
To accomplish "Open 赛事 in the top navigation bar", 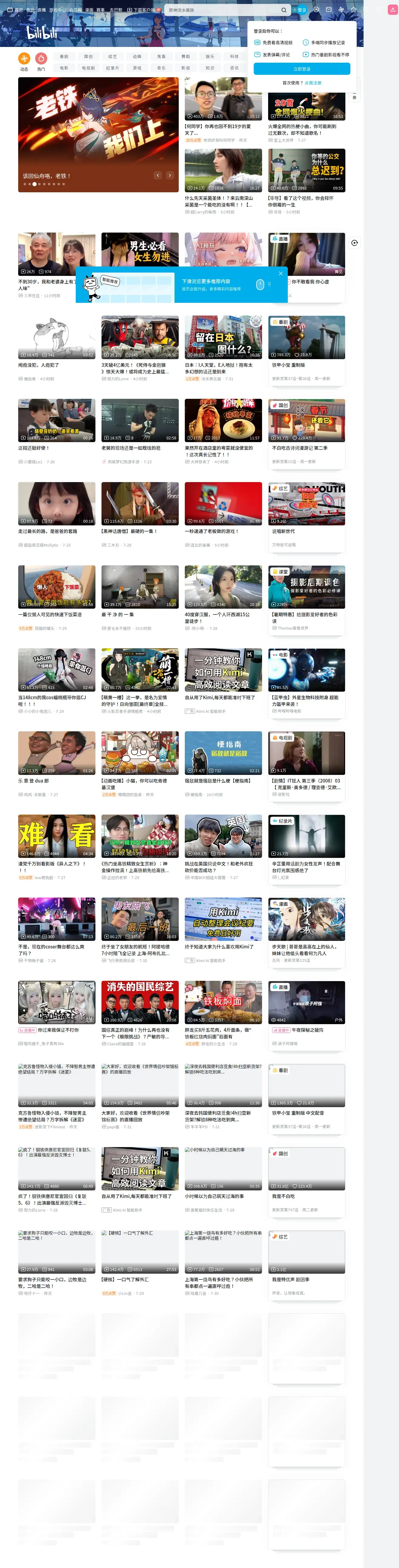I will 101,10.
